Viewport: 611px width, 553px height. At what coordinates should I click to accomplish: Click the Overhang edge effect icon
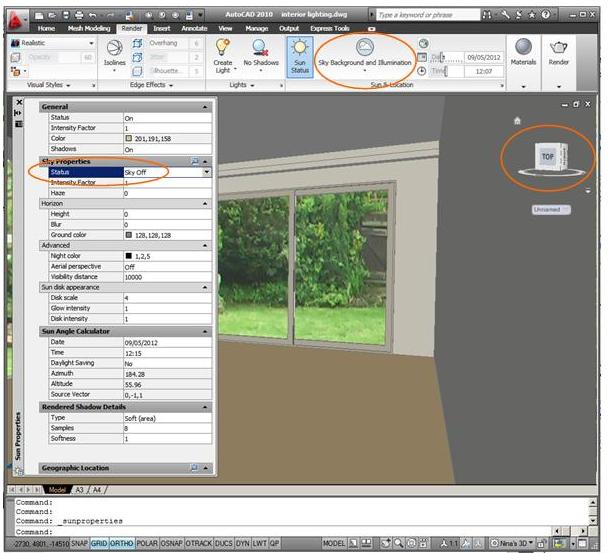[137, 43]
